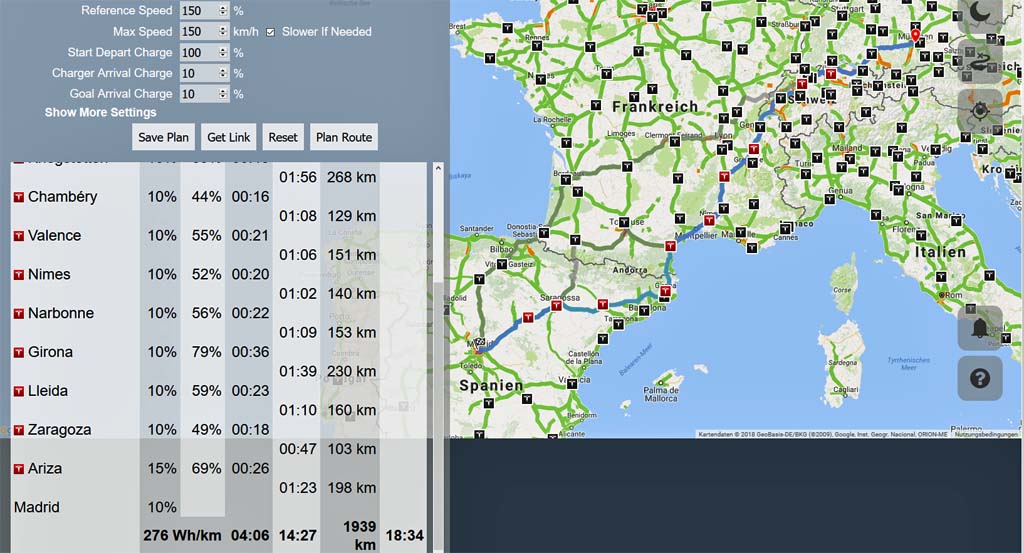The image size is (1024, 553).
Task: Select the red destination pin near München
Action: pyautogui.click(x=915, y=34)
